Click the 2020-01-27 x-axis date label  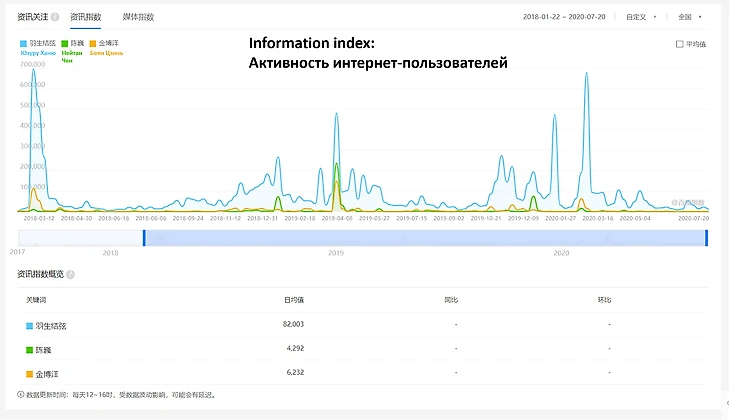click(561, 218)
